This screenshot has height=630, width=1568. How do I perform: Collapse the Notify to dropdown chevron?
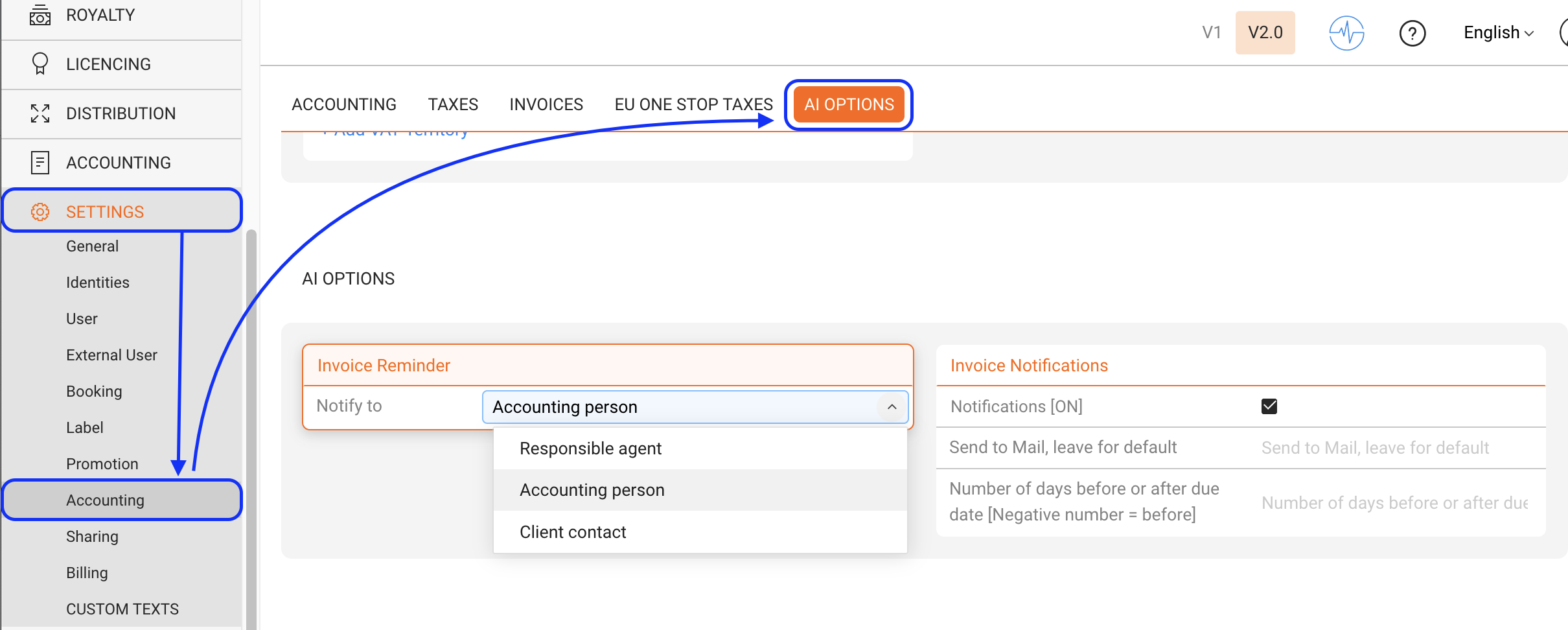(892, 407)
